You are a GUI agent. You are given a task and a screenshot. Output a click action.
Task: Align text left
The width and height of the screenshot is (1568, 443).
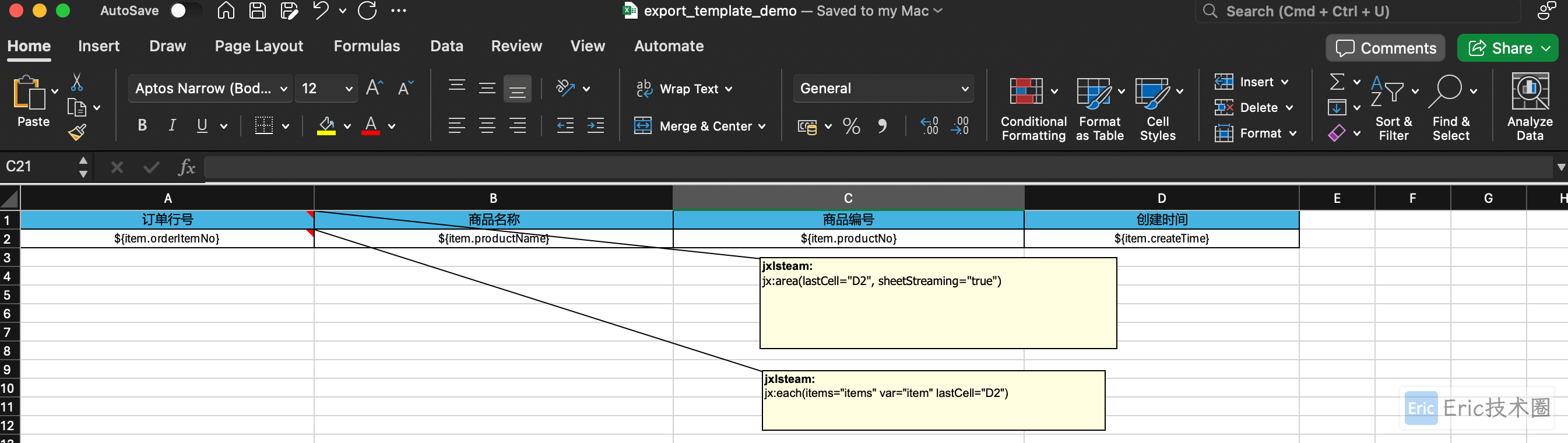coord(456,126)
